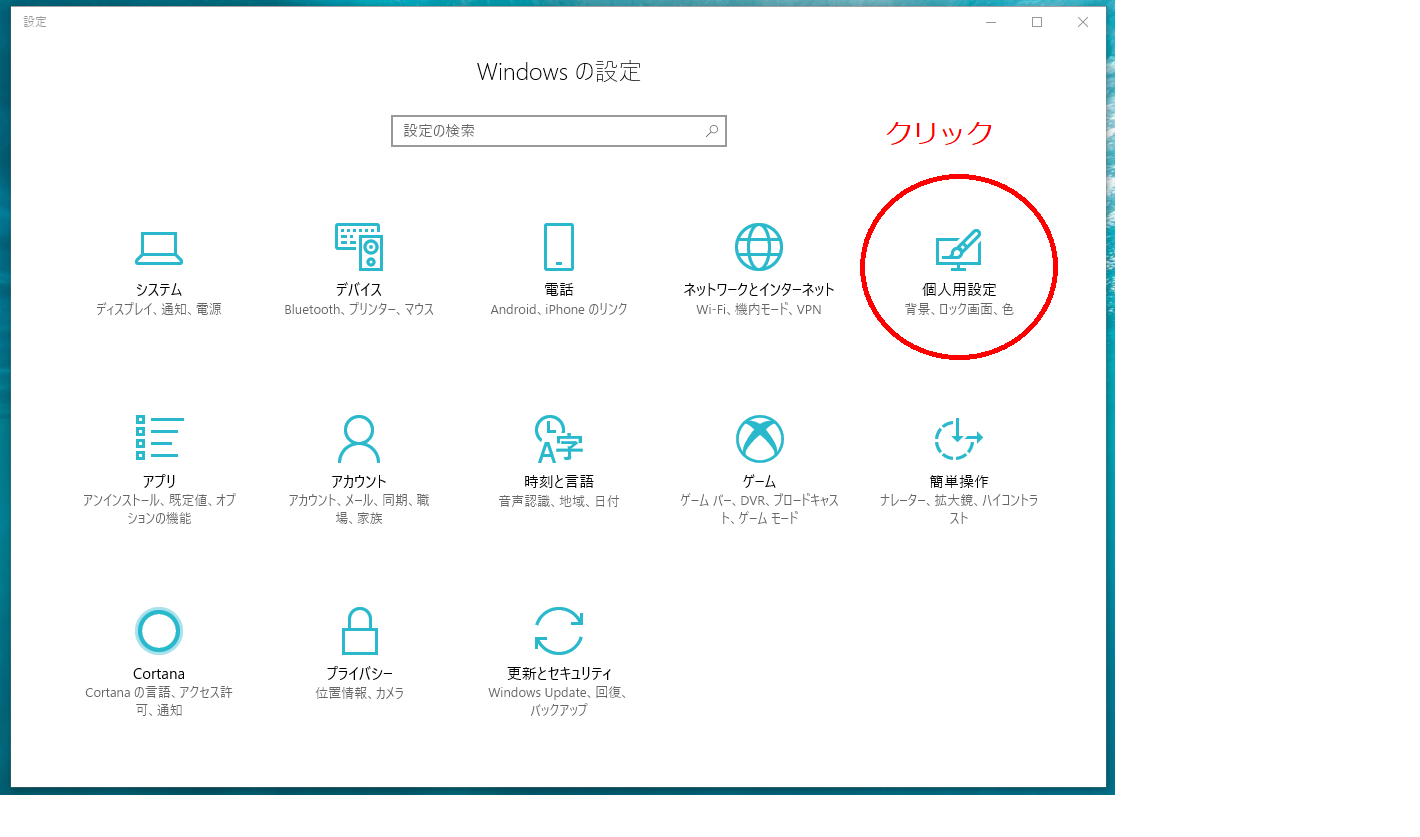Open the 個人用設定 paintbrush icon
This screenshot has width=1420, height=837.
coord(959,249)
